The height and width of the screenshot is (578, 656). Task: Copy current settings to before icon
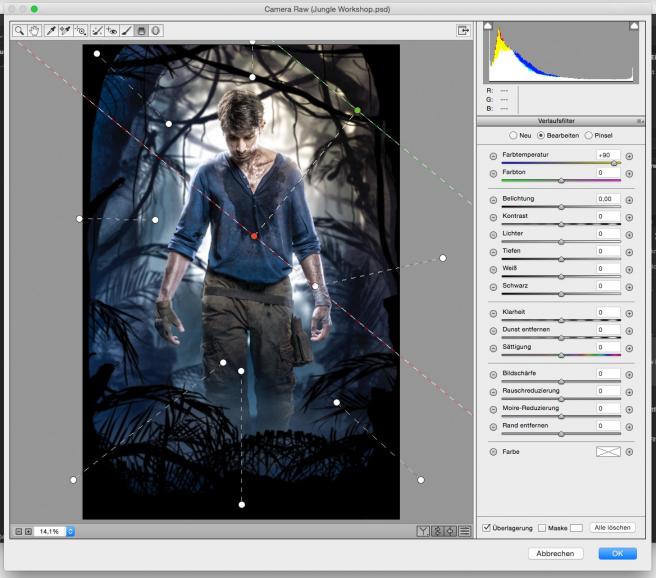pyautogui.click(x=451, y=531)
